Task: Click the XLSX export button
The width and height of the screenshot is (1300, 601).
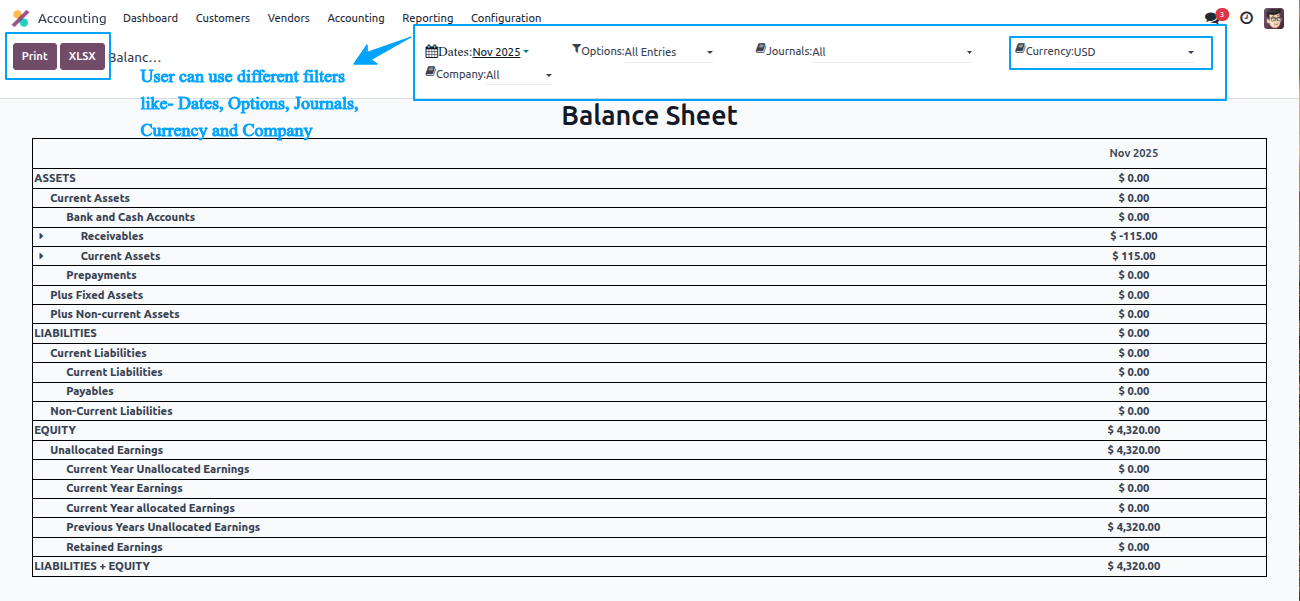Action: 82,56
